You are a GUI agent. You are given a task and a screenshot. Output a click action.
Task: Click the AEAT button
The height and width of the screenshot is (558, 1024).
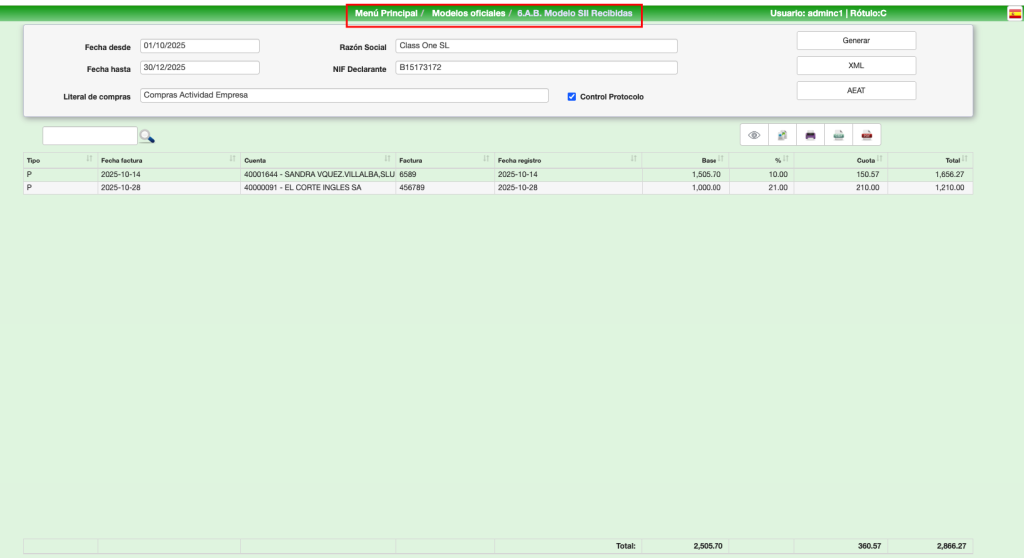click(856, 91)
